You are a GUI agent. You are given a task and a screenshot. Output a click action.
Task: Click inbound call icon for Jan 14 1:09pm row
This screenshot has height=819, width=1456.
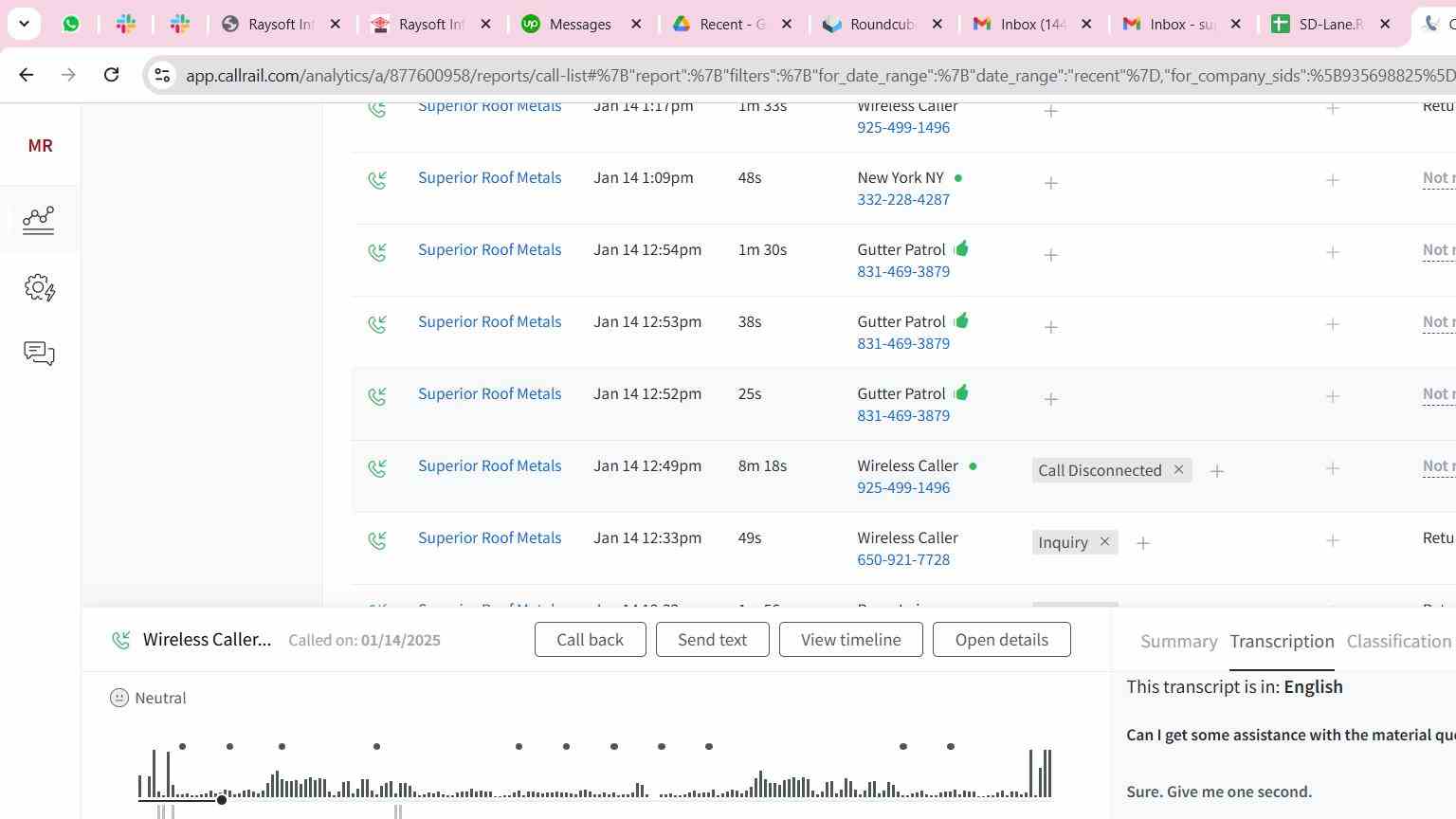[377, 180]
